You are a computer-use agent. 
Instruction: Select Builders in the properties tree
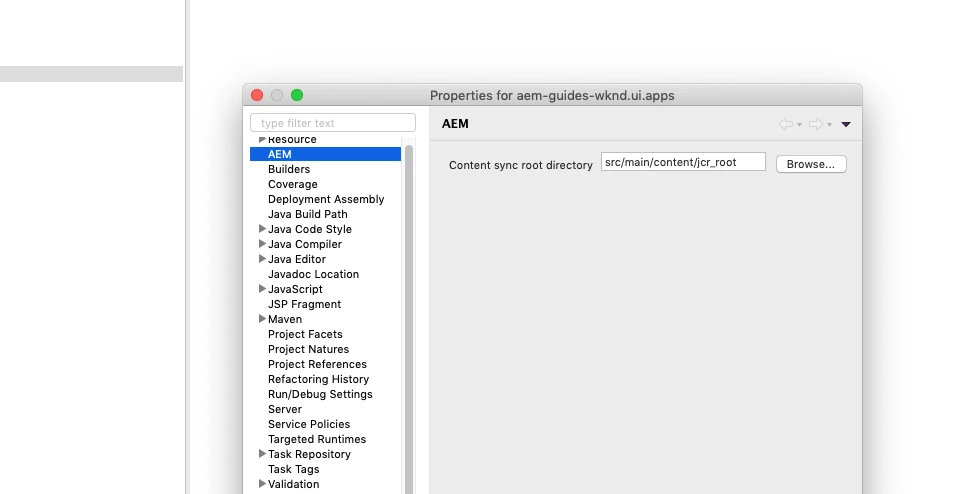(x=288, y=169)
